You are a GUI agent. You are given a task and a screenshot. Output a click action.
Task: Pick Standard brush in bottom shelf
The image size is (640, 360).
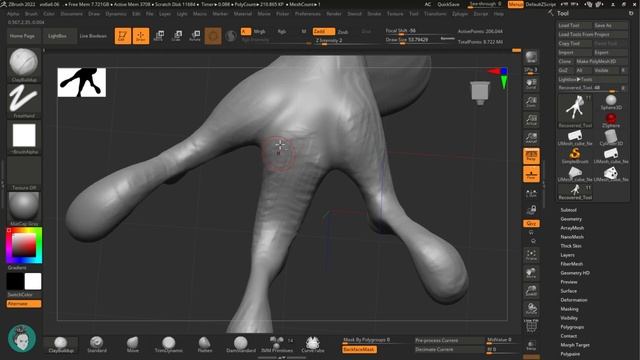point(97,344)
